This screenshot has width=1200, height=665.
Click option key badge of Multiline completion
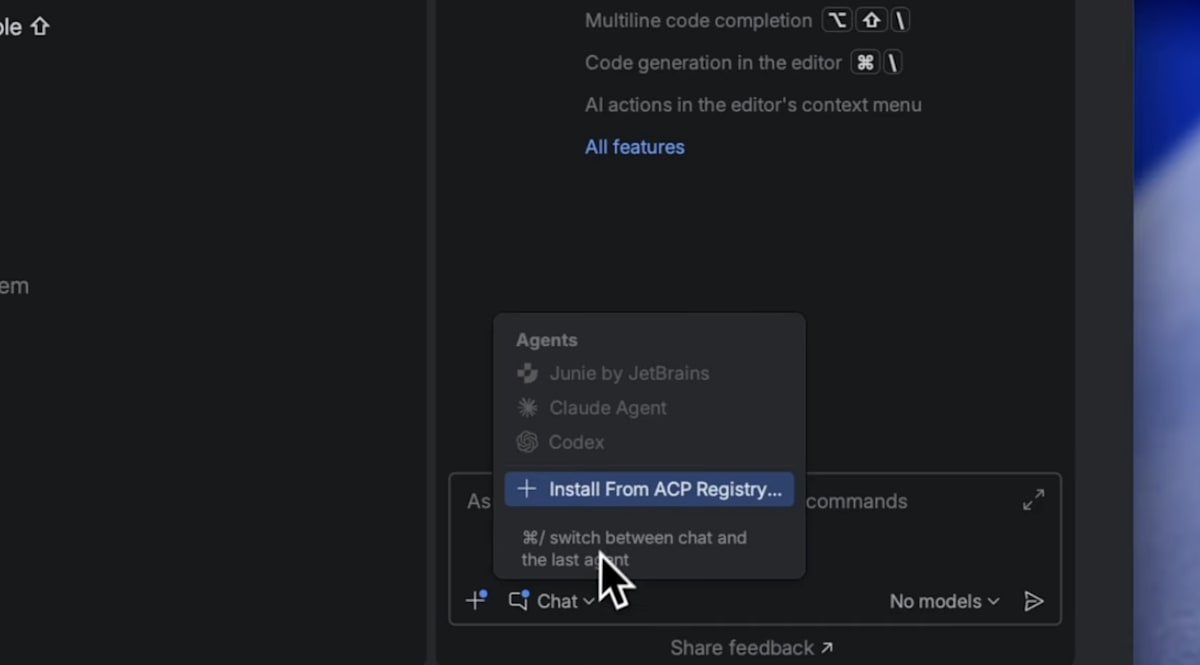point(838,20)
